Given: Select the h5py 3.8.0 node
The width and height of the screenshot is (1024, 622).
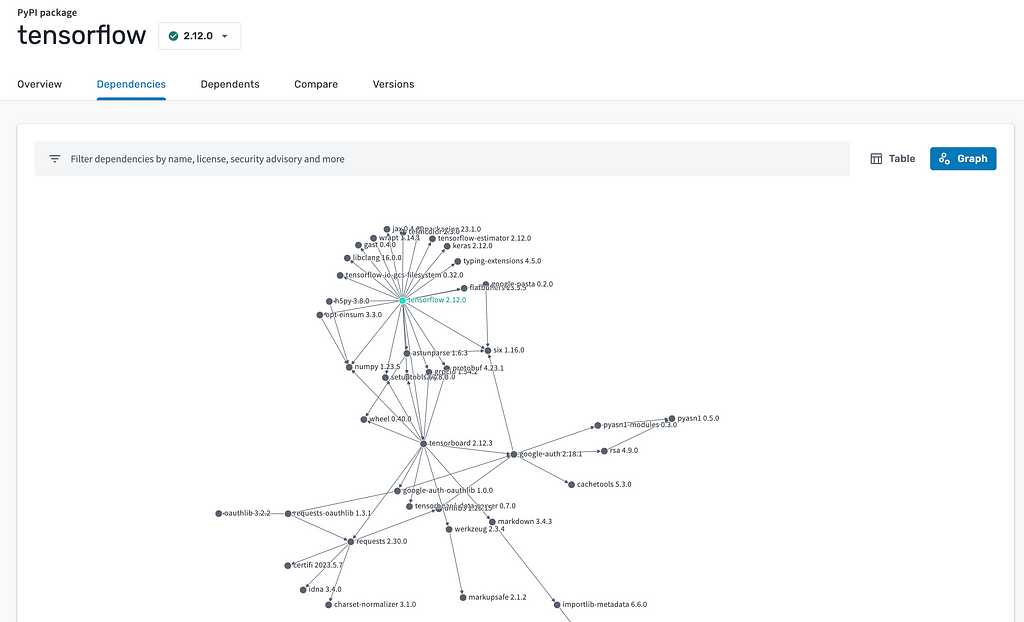Looking at the screenshot, I should coord(328,302).
